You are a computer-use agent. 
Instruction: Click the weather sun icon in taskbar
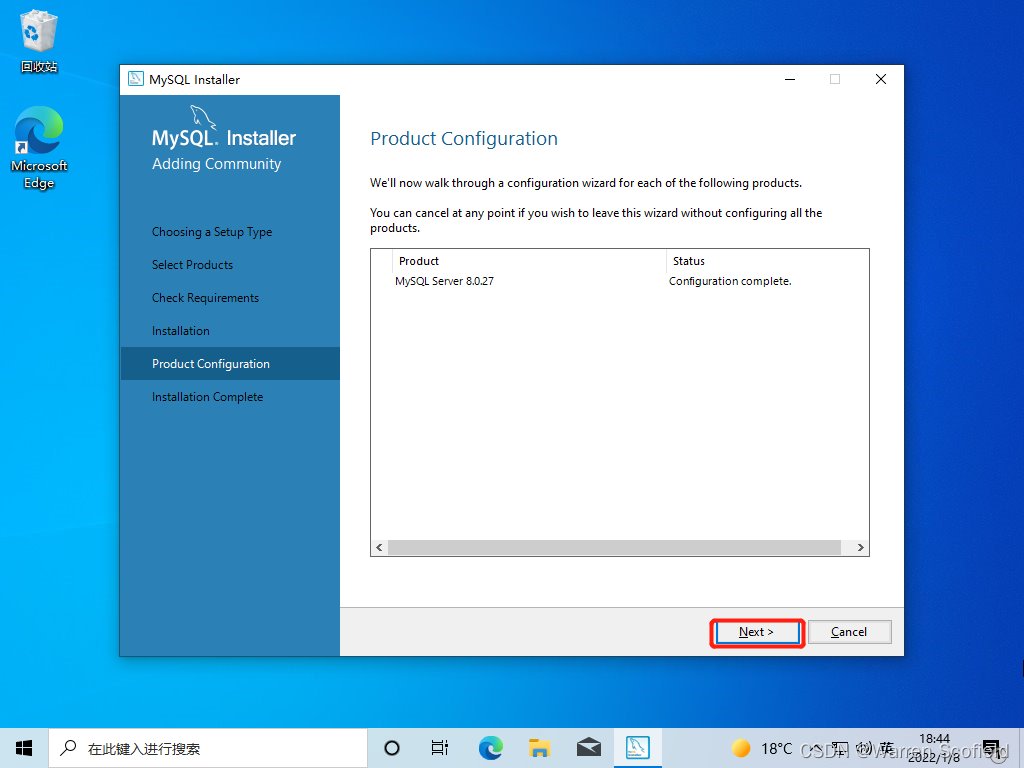click(x=741, y=748)
